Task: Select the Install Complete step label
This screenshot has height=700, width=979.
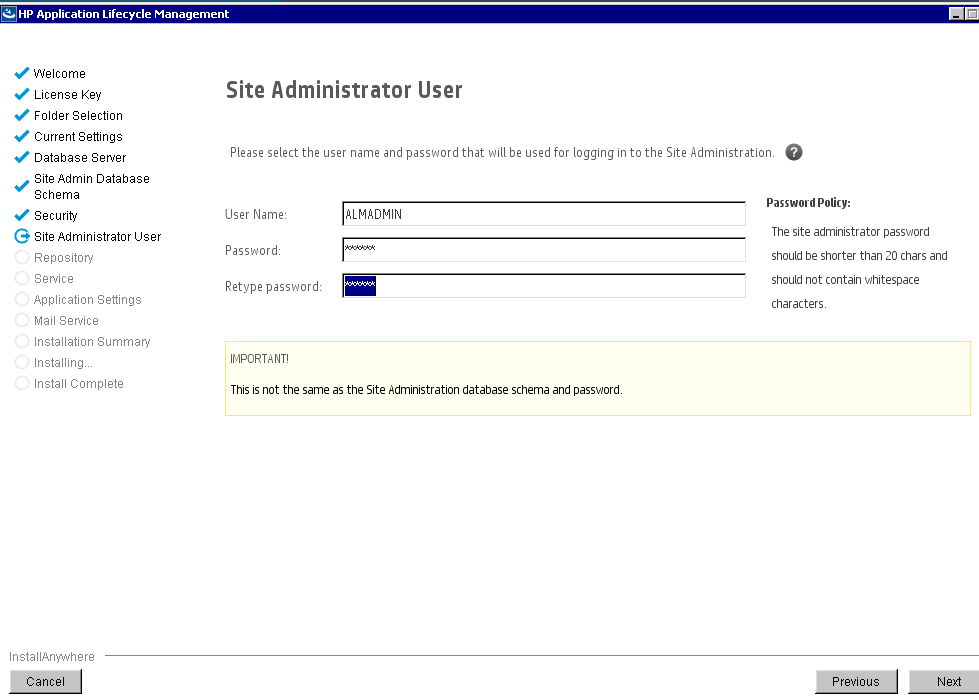Action: click(x=79, y=383)
